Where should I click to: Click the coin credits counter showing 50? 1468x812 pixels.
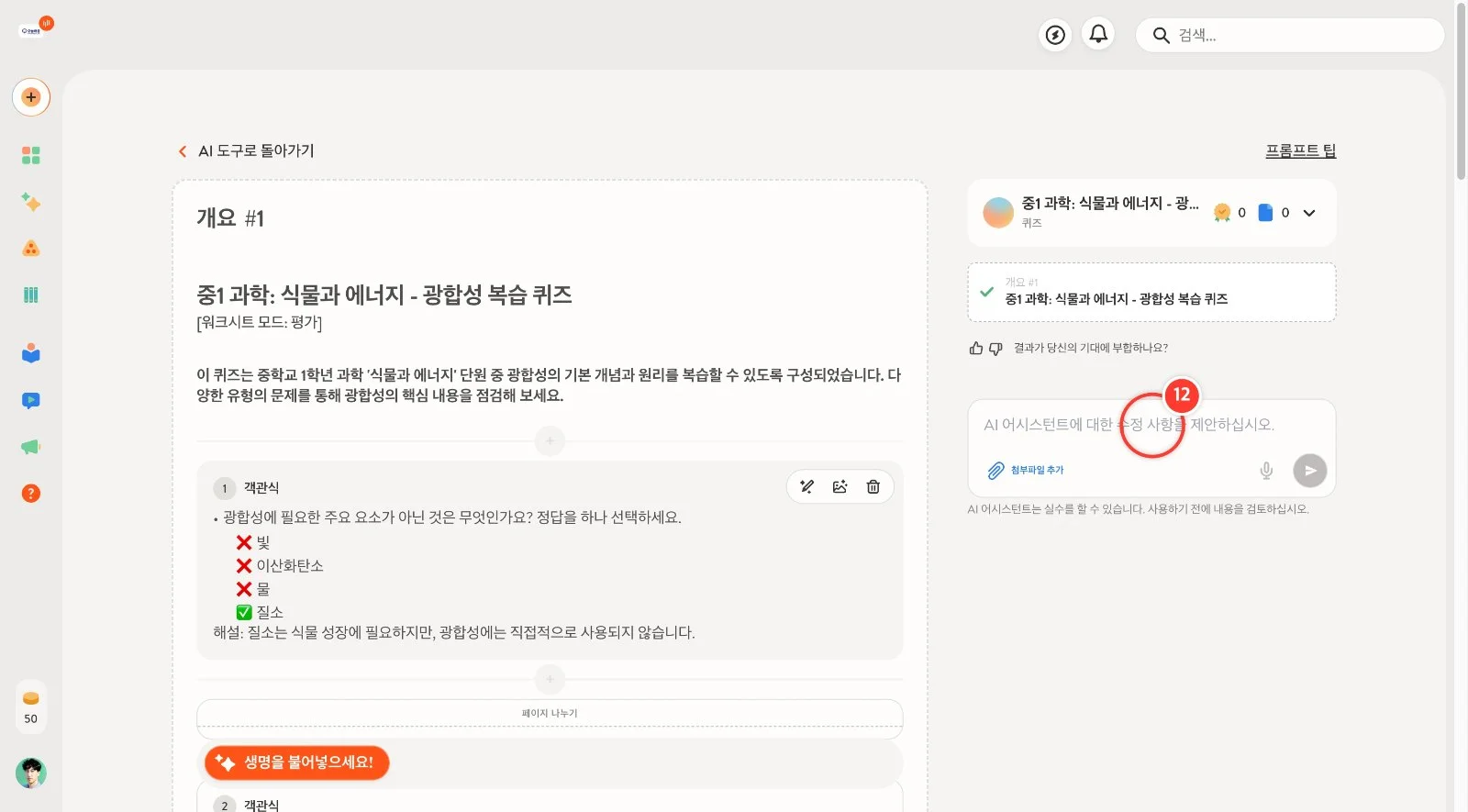[31, 706]
